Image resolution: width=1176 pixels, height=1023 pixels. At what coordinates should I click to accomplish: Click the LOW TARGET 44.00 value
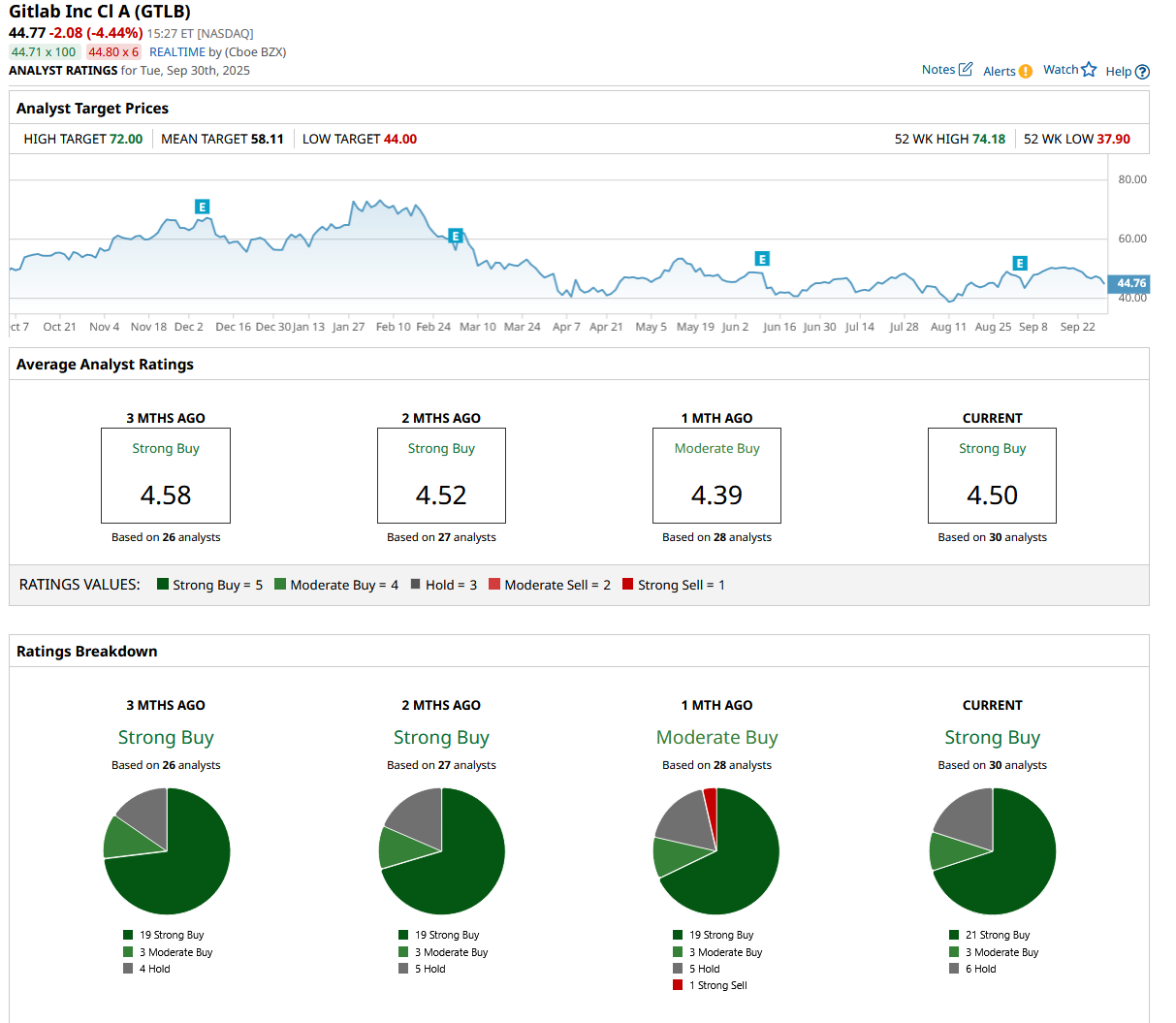[400, 139]
